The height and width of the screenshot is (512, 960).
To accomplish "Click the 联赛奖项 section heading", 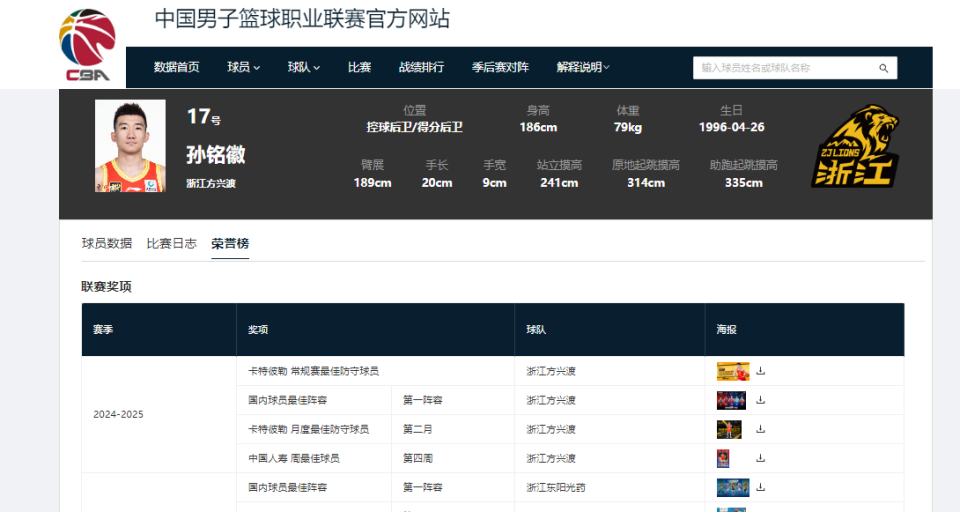I will (x=107, y=287).
